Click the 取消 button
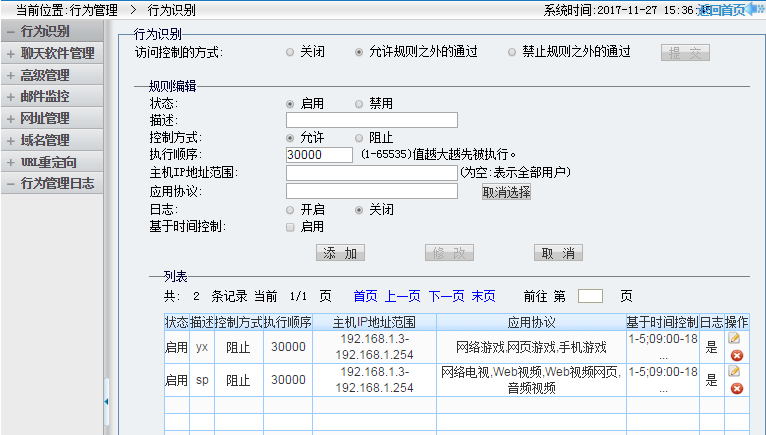Screen dimensions: 766x435 point(558,253)
